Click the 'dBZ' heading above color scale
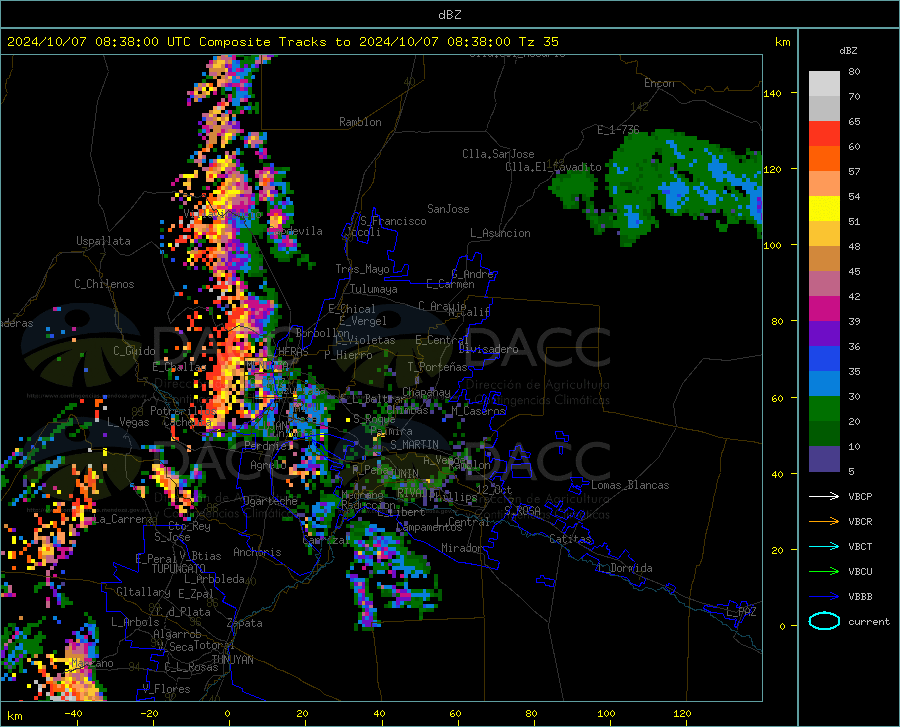900x727 pixels. 848,50
